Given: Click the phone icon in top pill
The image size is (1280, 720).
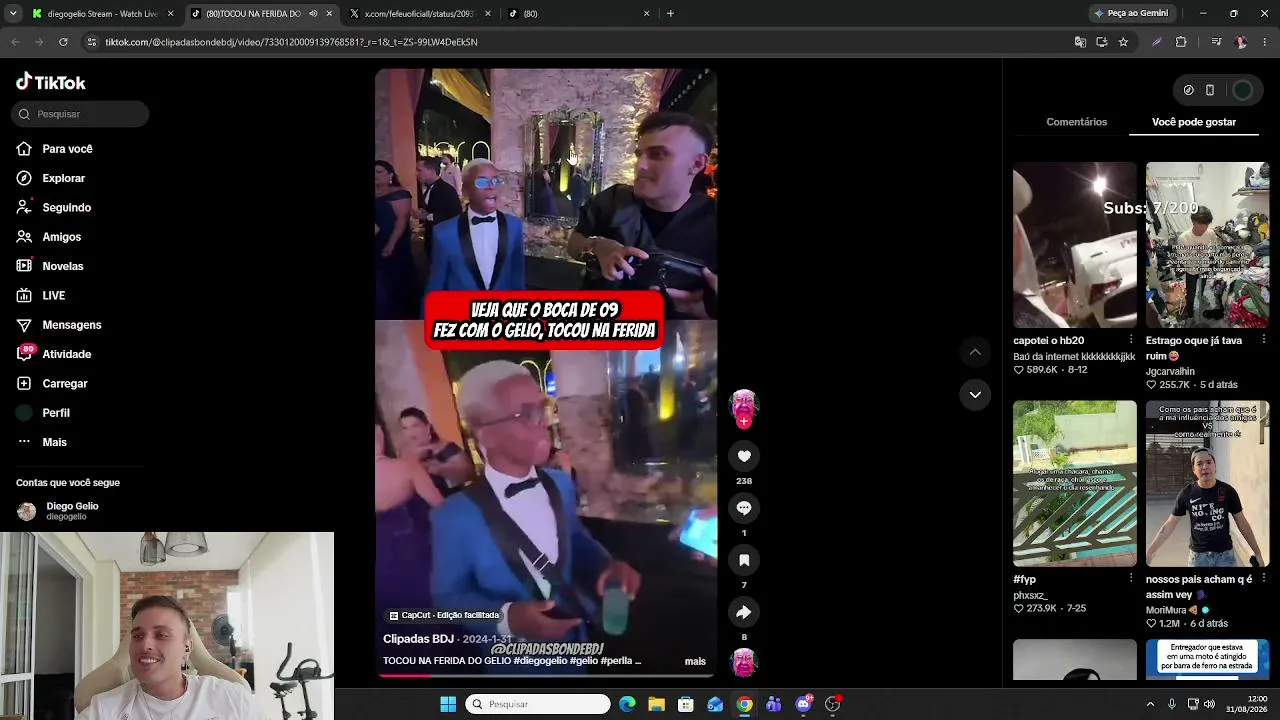Looking at the screenshot, I should click(1210, 90).
